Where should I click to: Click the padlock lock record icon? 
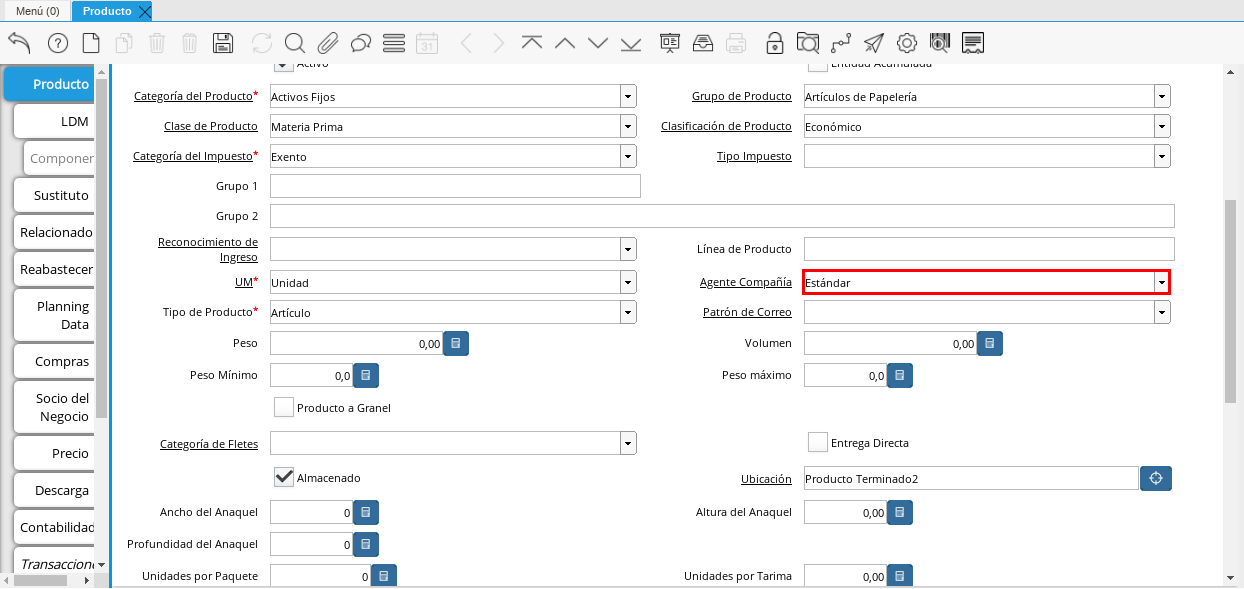point(775,42)
